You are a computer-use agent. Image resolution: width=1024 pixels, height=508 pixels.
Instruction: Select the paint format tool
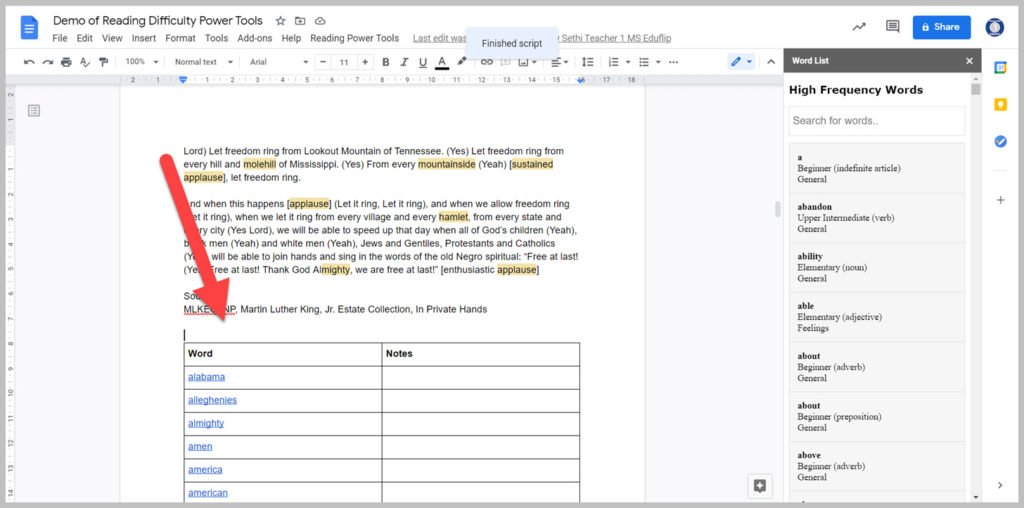(x=103, y=62)
